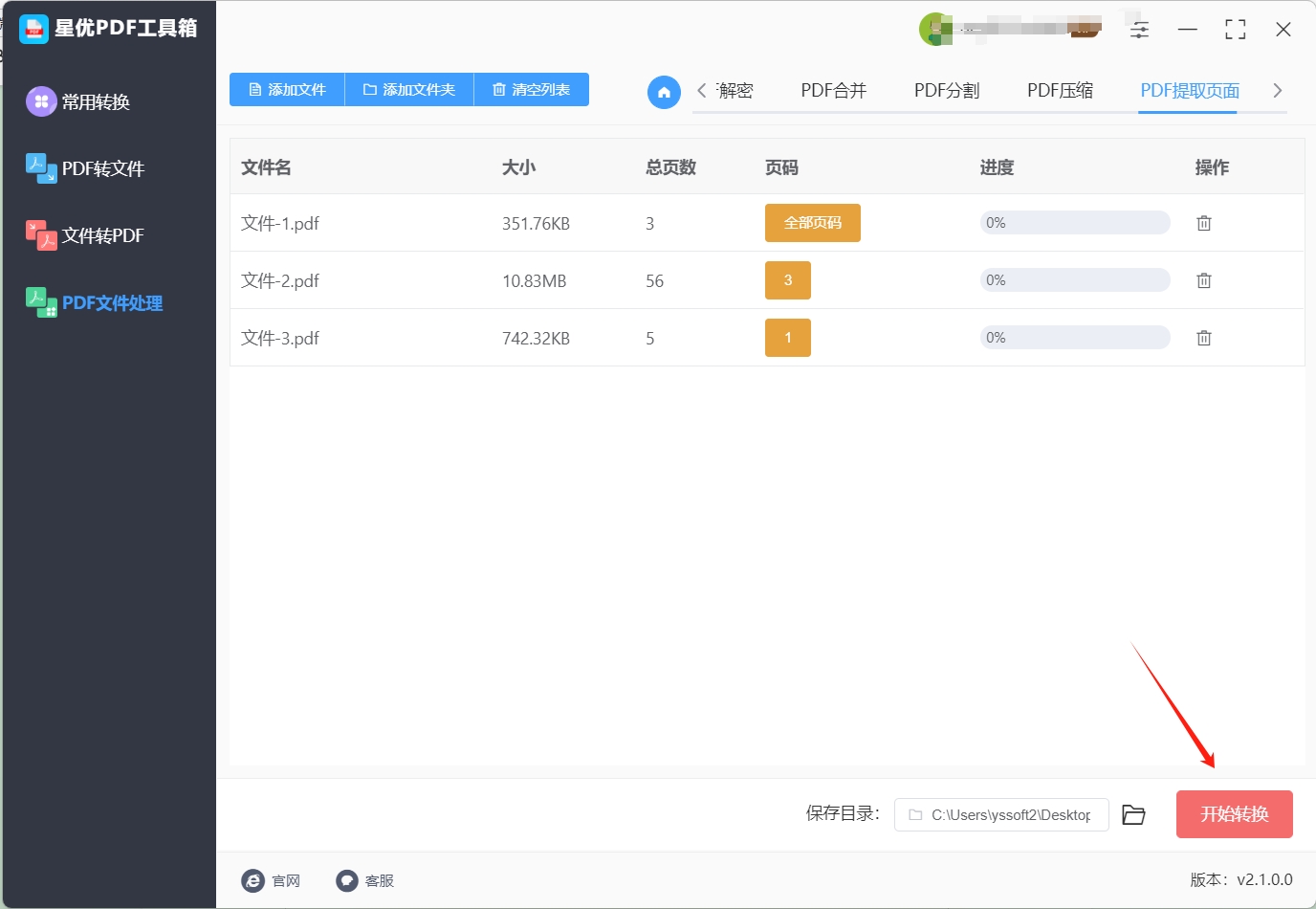Open the 官网 link
Screen dimensions: 1316x909
point(271,881)
